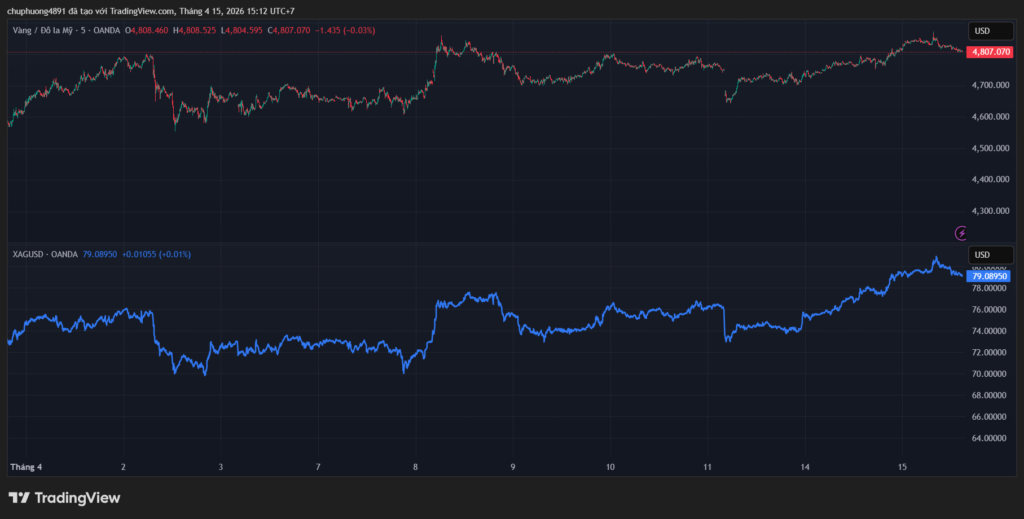Open the USD currency selector on the gold pane
1024x519 pixels.
pyautogui.click(x=983, y=31)
